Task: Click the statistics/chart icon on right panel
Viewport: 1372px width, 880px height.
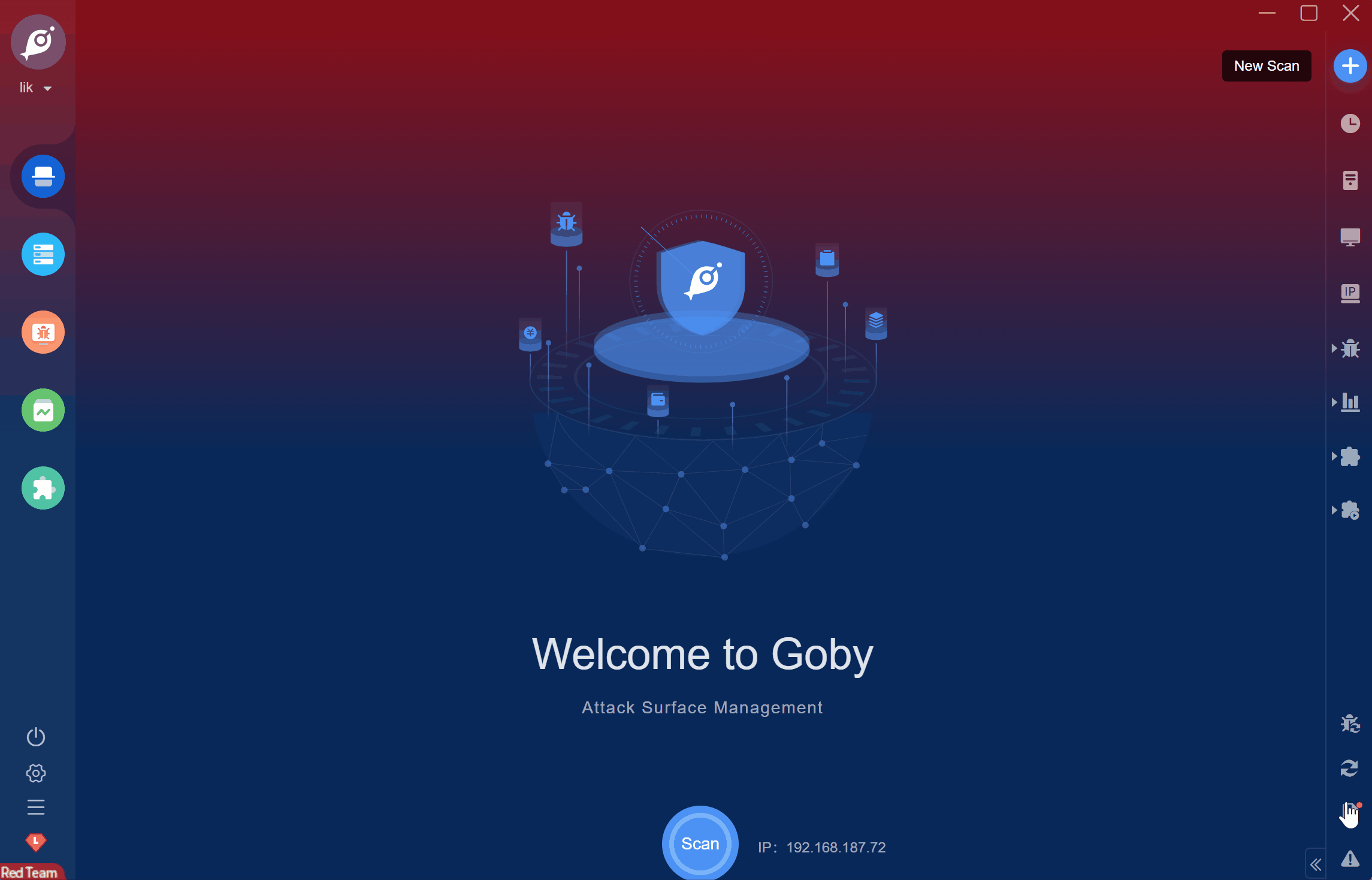Action: (x=1350, y=402)
